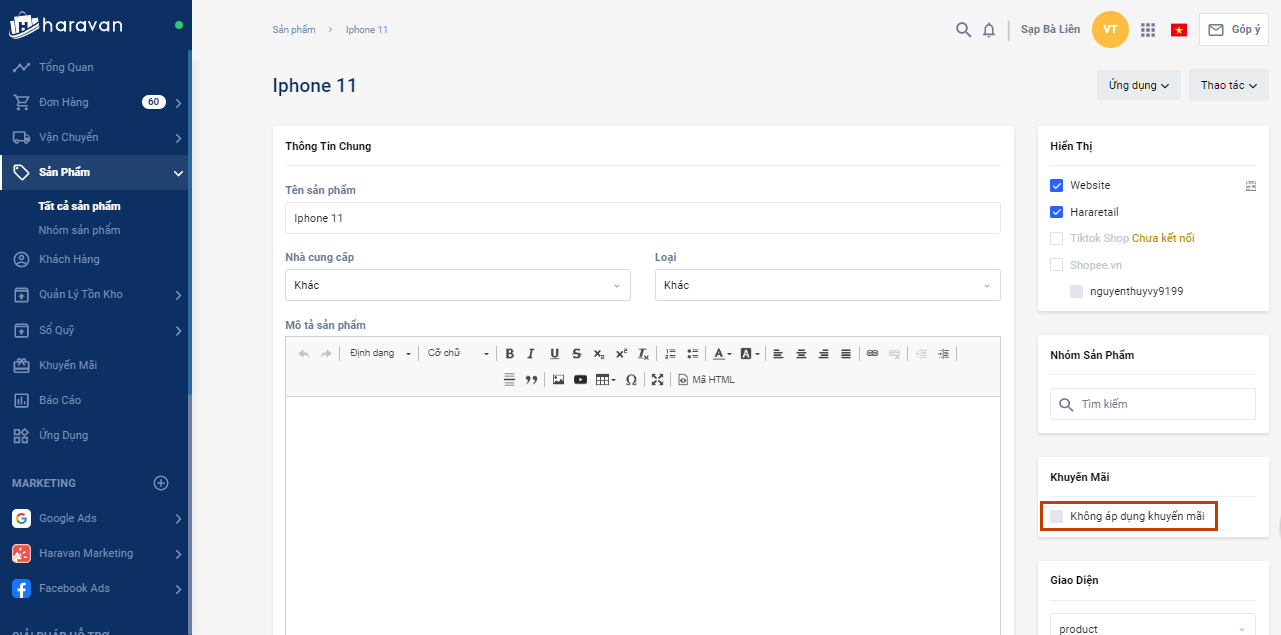Viewport: 1281px width, 635px height.
Task: Open the background color dropdown
Action: [750, 353]
